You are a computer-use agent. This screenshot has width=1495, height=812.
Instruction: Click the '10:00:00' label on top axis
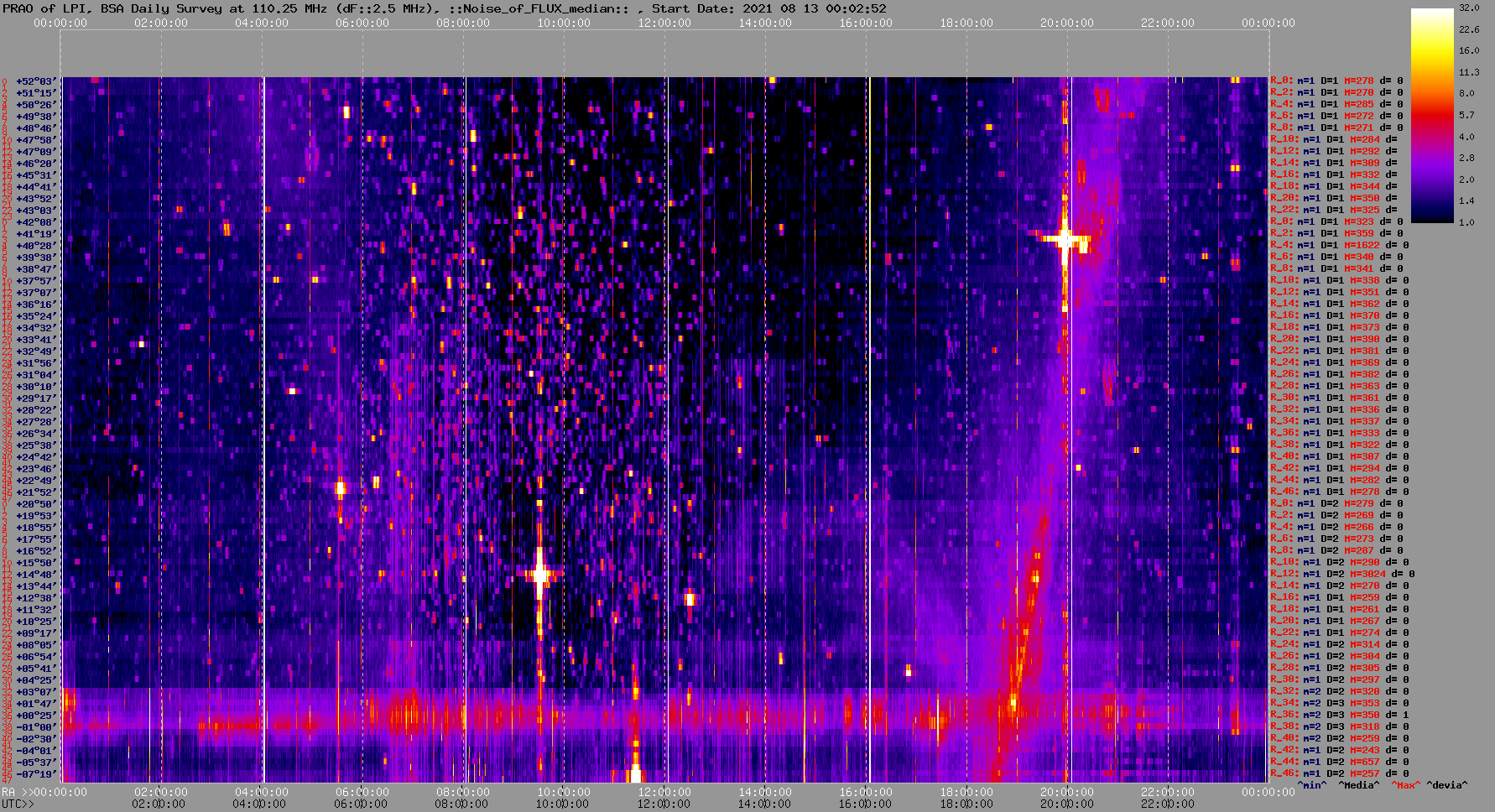tap(564, 23)
